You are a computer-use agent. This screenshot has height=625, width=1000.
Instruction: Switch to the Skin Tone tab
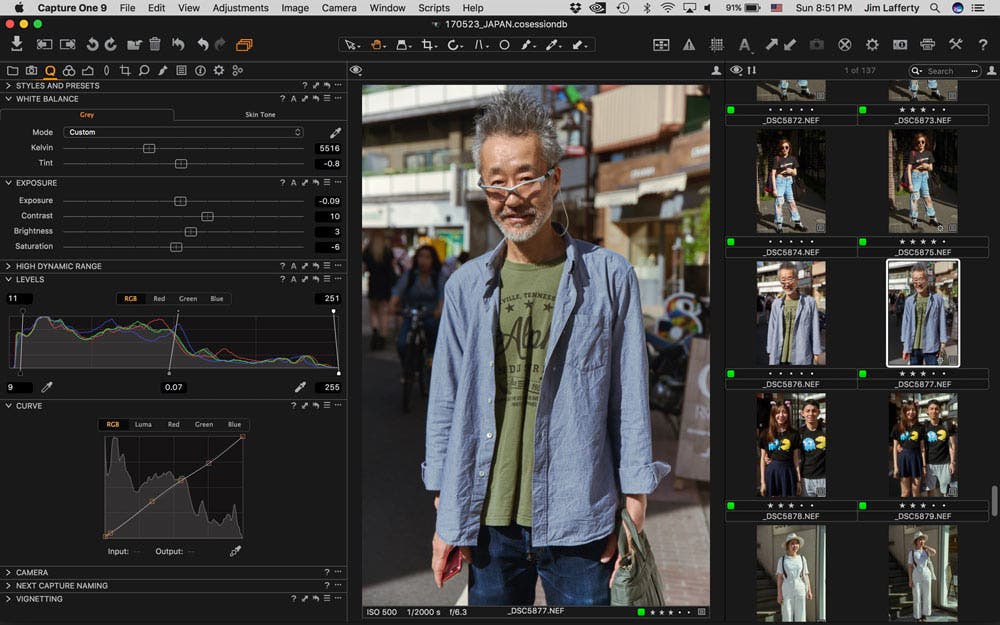click(260, 115)
